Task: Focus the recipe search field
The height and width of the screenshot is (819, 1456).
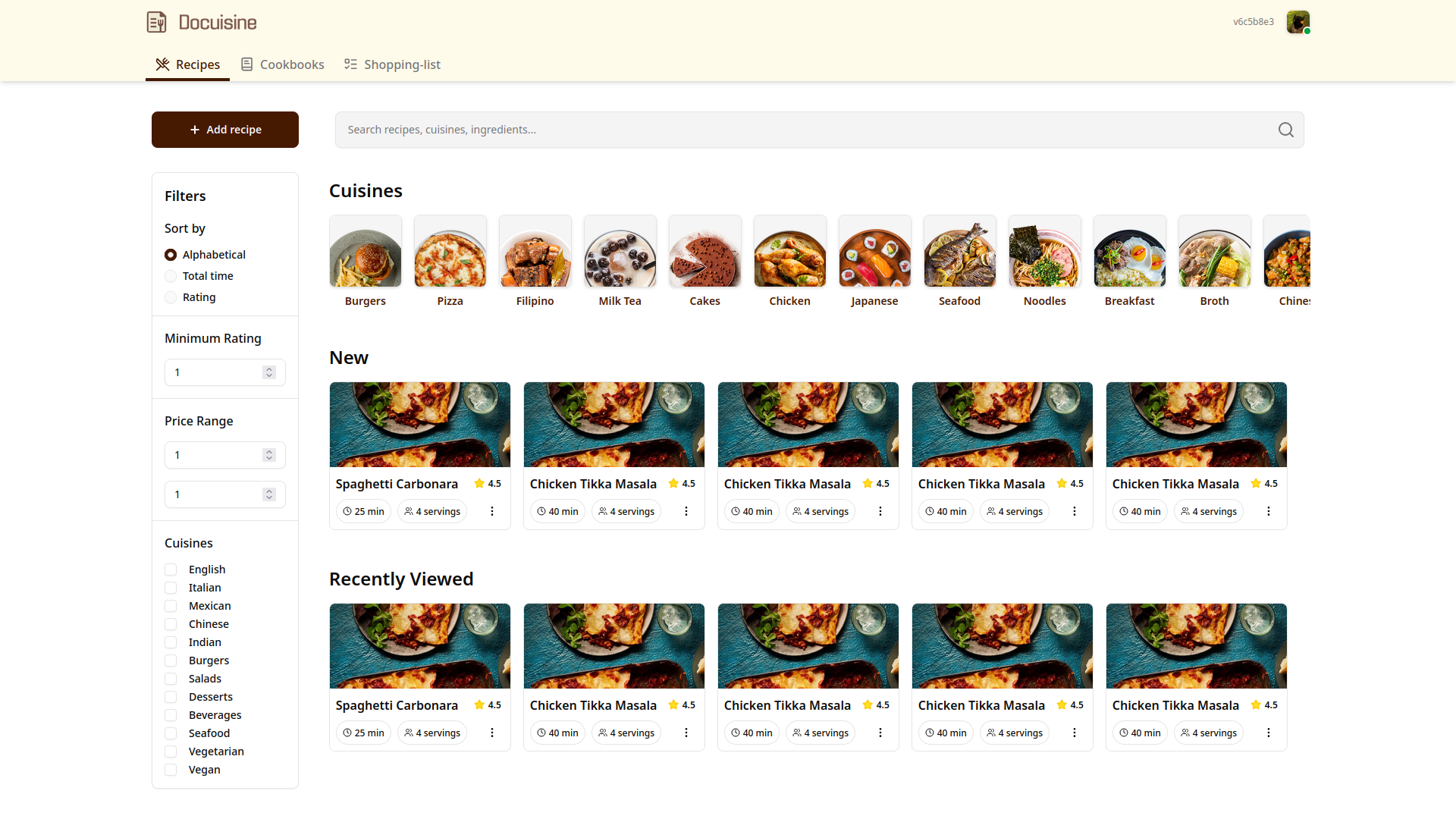Action: click(804, 130)
